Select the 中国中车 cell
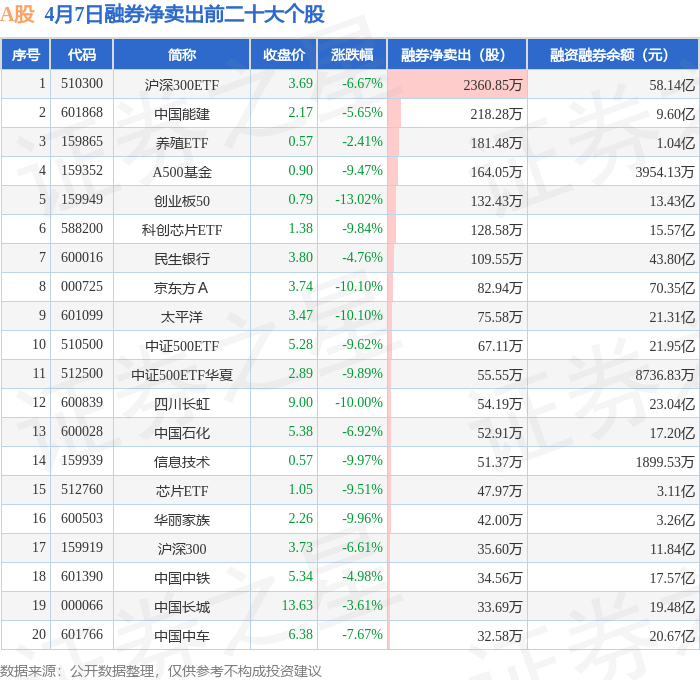The width and height of the screenshot is (700, 680). pyautogui.click(x=182, y=636)
